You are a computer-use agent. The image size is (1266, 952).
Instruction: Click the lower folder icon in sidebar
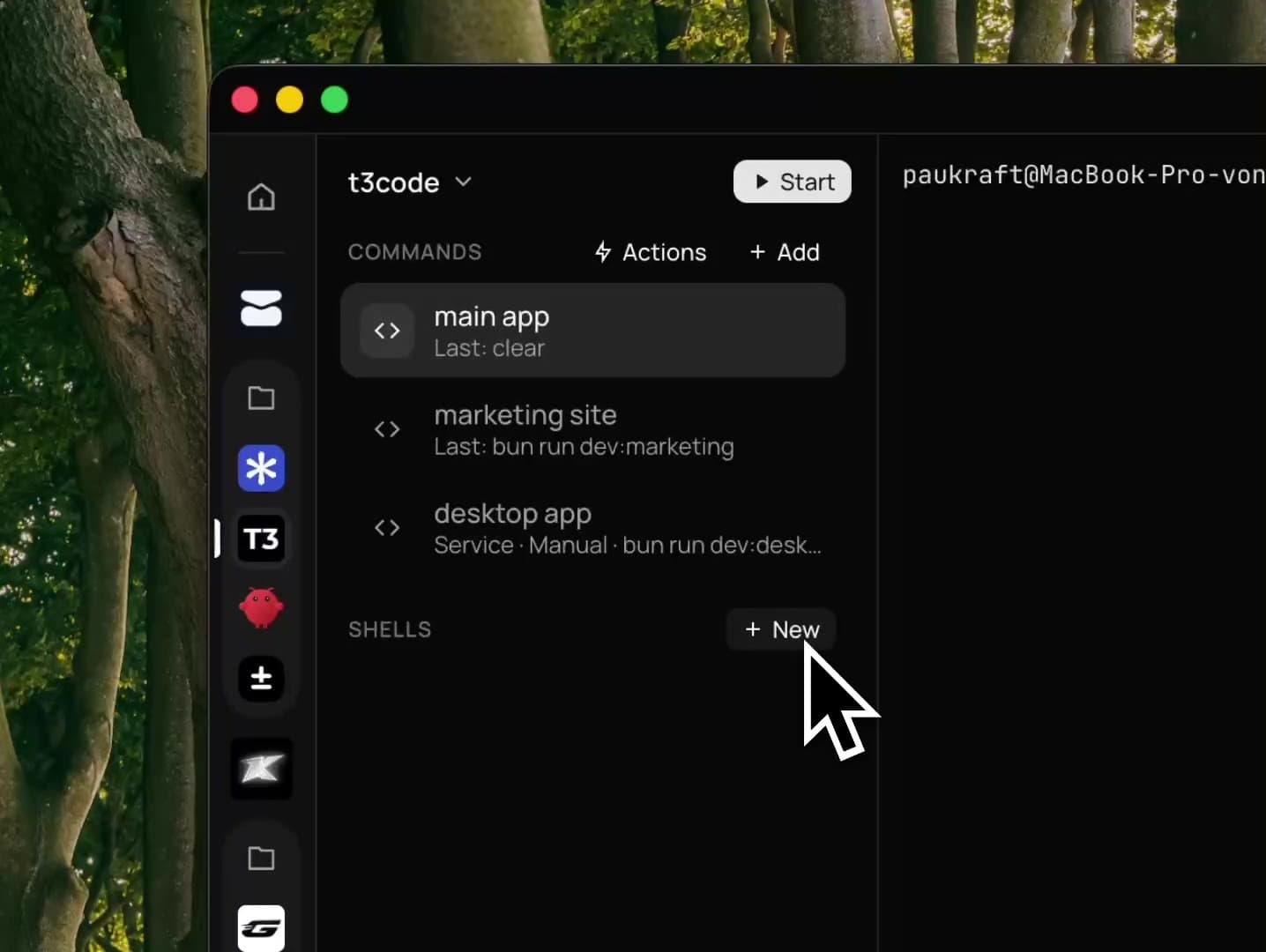261,859
